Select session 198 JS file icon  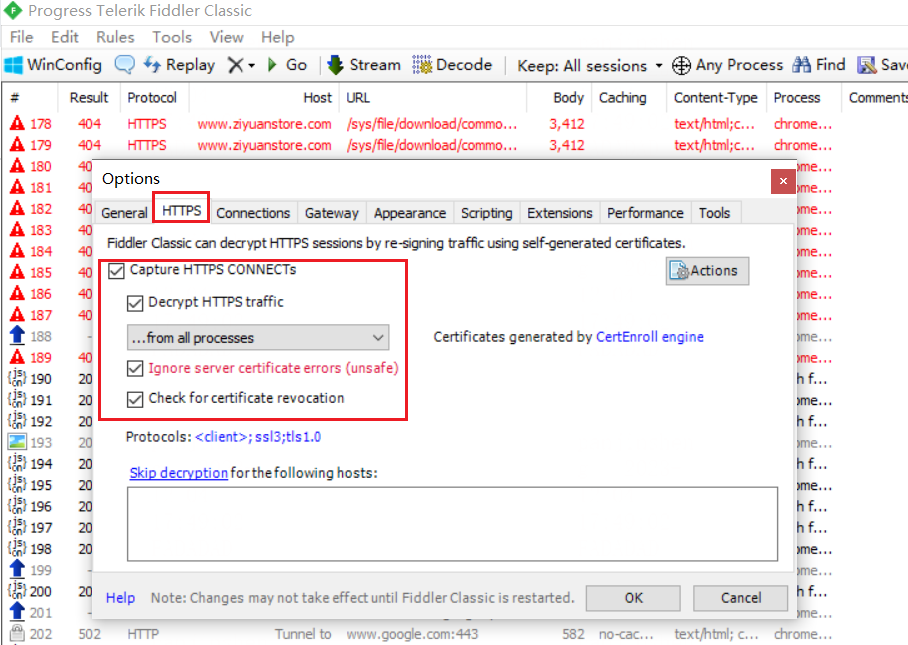click(x=17, y=548)
